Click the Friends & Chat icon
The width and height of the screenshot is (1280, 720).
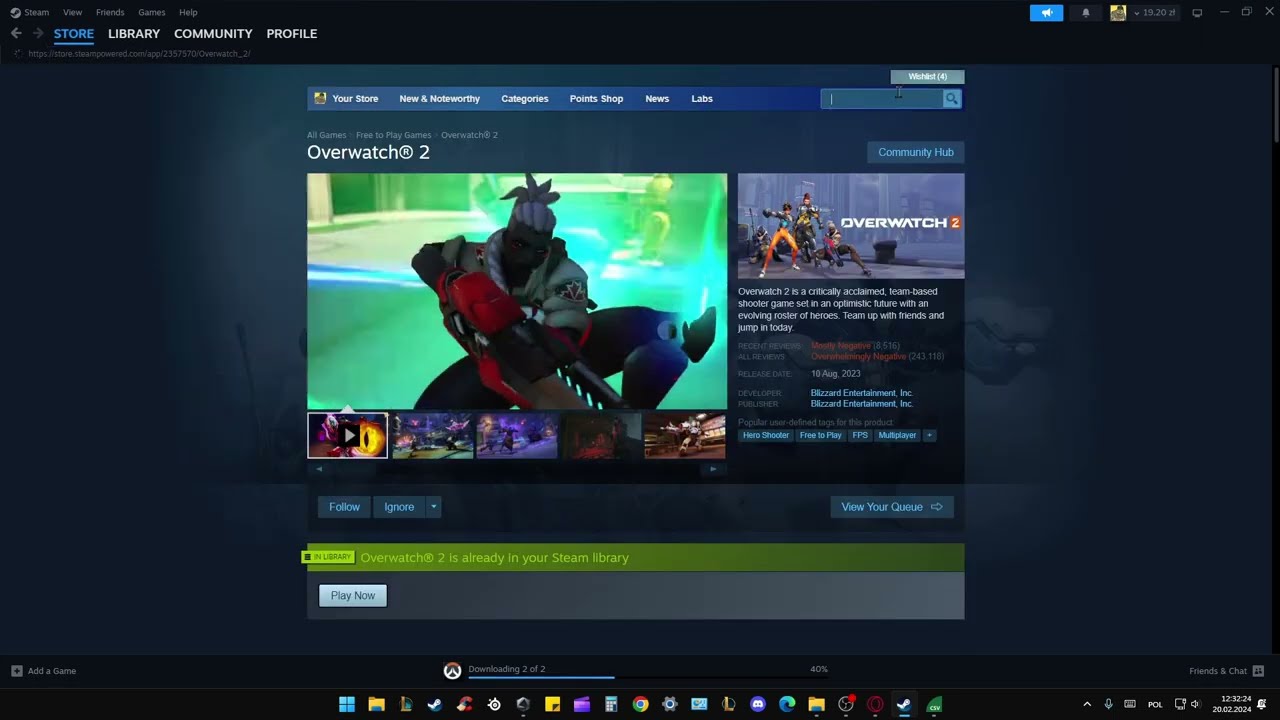[1258, 671]
